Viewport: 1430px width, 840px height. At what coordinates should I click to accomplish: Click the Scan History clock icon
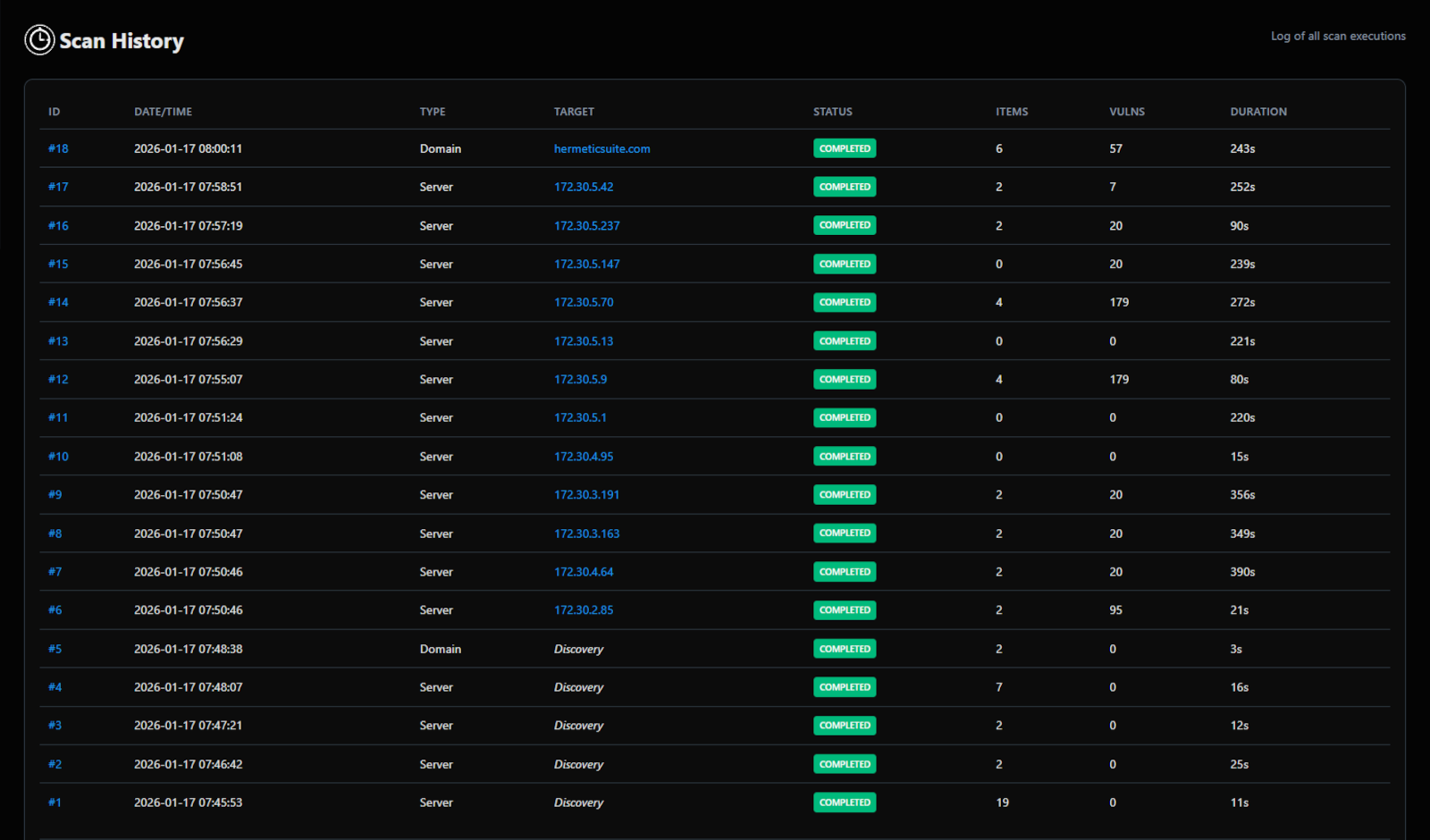tap(39, 40)
